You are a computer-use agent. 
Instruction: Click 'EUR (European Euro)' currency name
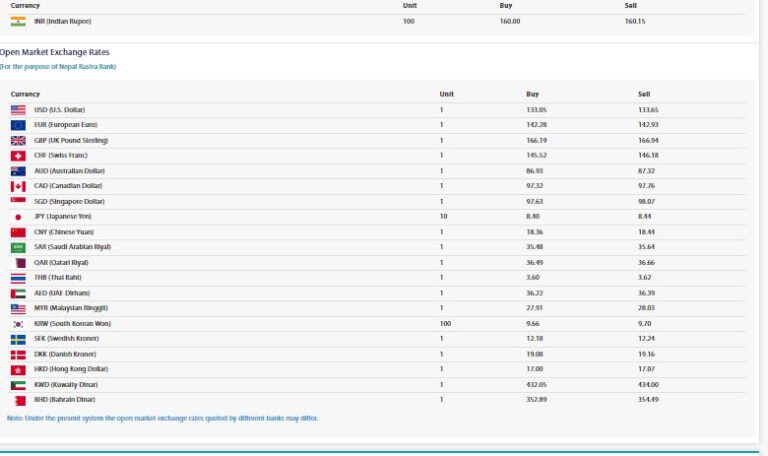(x=66, y=125)
